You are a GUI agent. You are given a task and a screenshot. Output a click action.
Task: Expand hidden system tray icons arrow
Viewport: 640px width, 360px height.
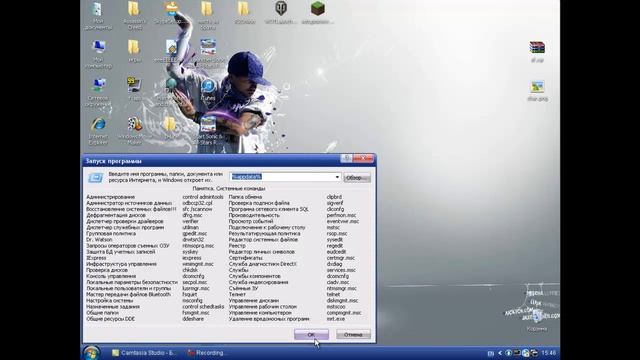point(500,353)
